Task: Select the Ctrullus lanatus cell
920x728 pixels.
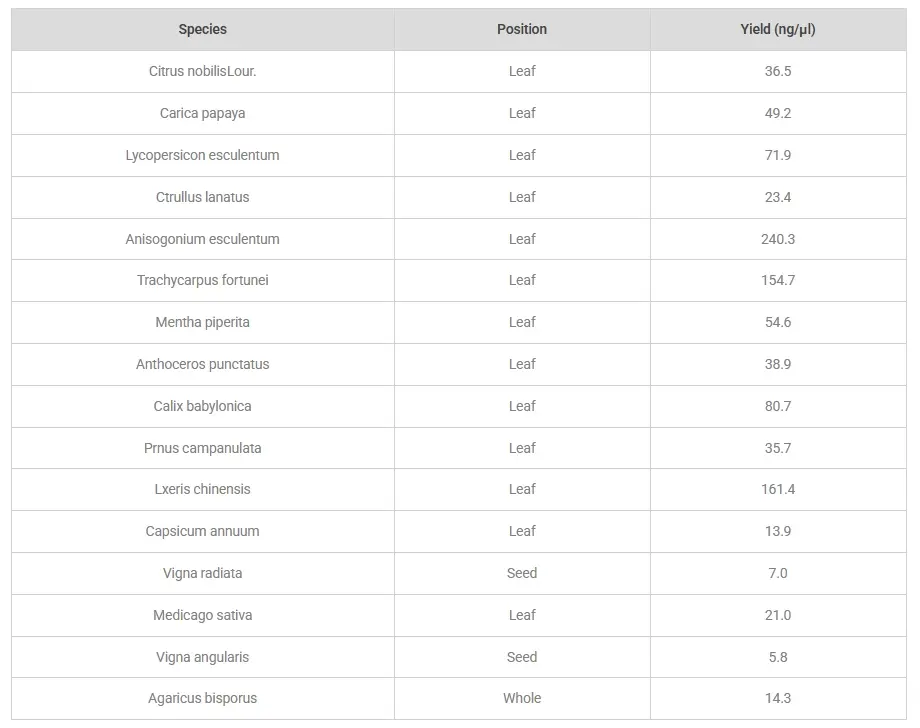Action: coord(202,197)
